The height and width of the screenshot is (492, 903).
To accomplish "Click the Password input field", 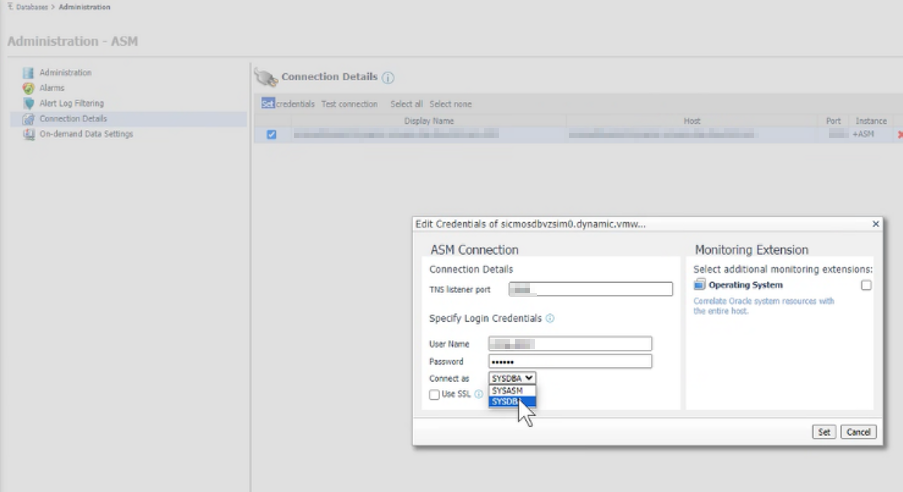I will click(x=570, y=362).
